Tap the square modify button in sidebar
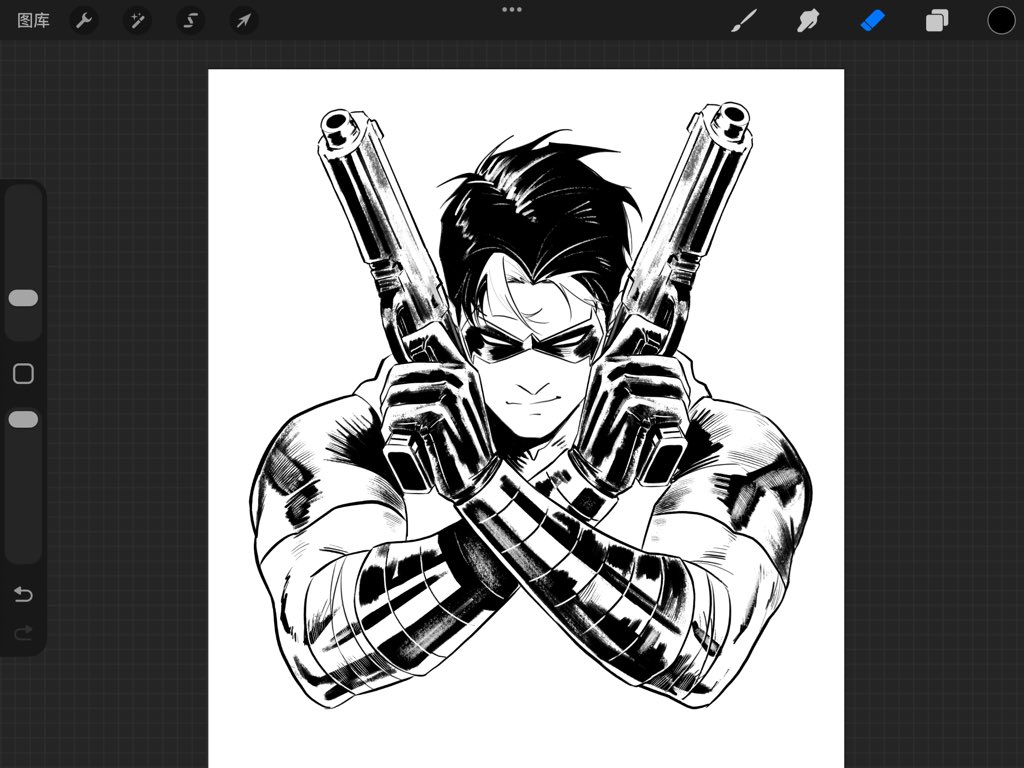Image resolution: width=1024 pixels, height=768 pixels. coord(24,374)
